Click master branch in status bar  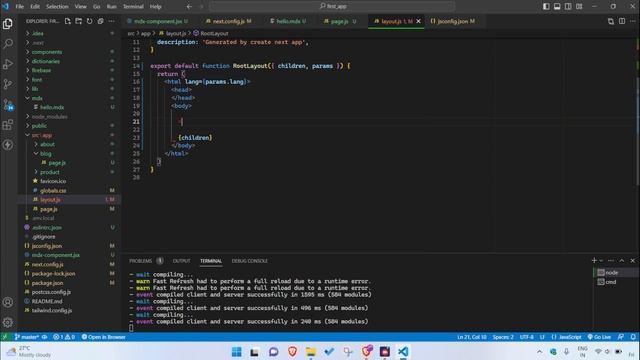click(x=27, y=337)
